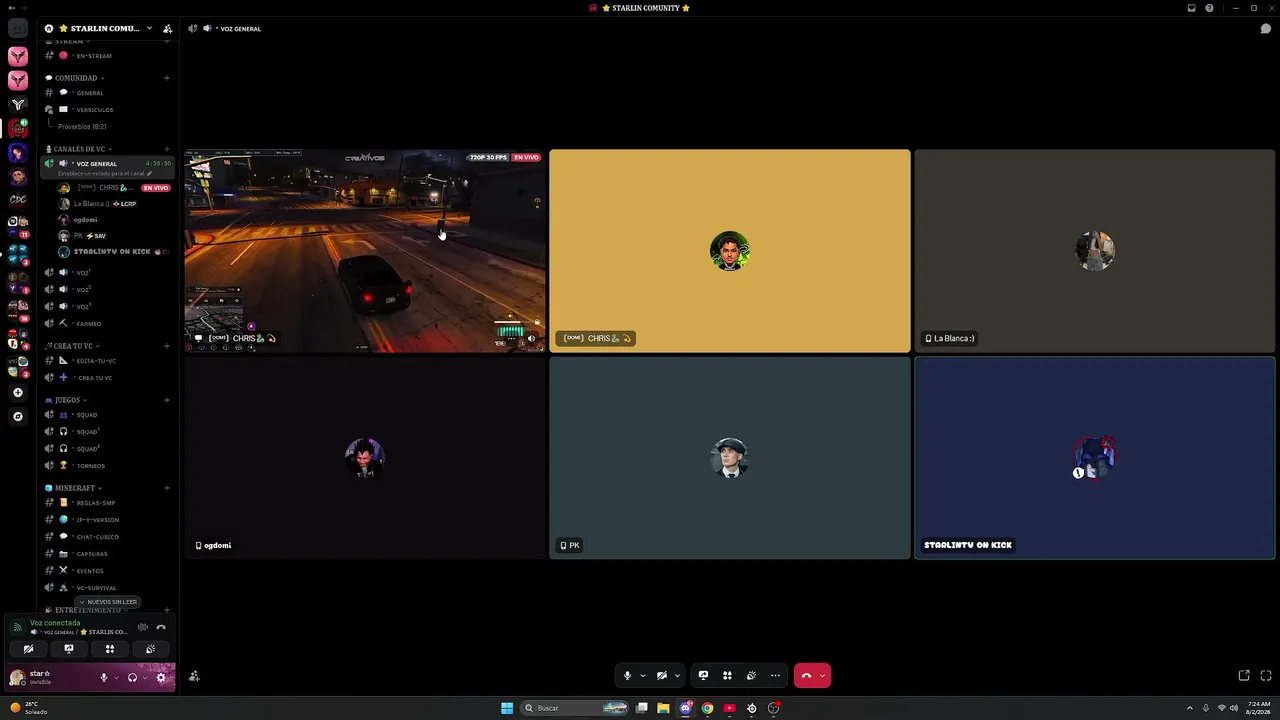Collapse the CREA TU VC category

click(x=73, y=346)
